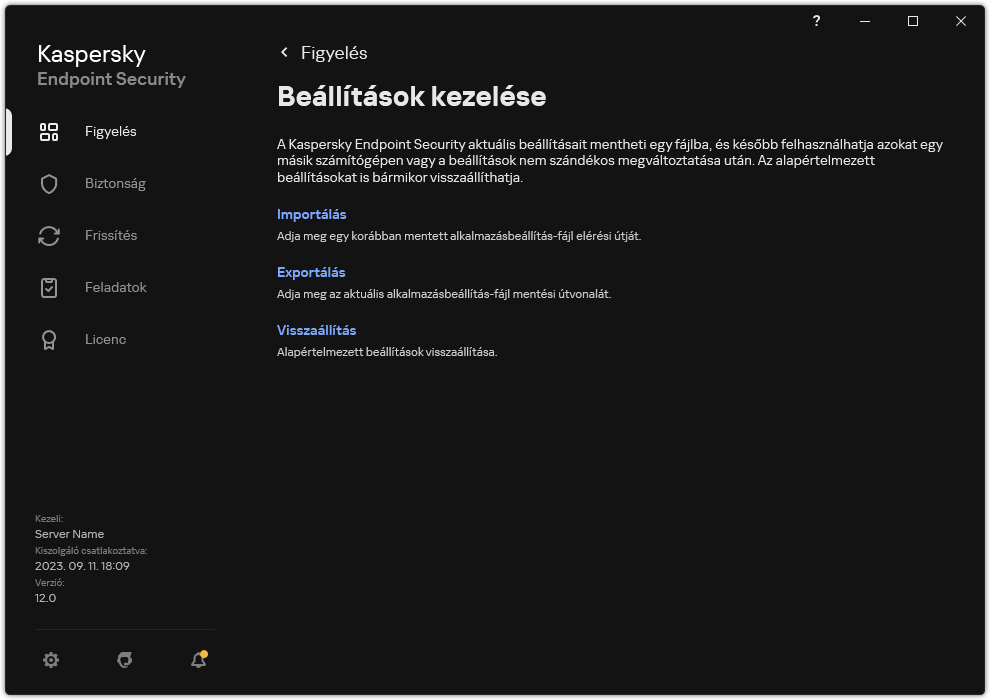Screen dimensions: 990x700
Task: Start settings Importálás
Action: tap(311, 214)
